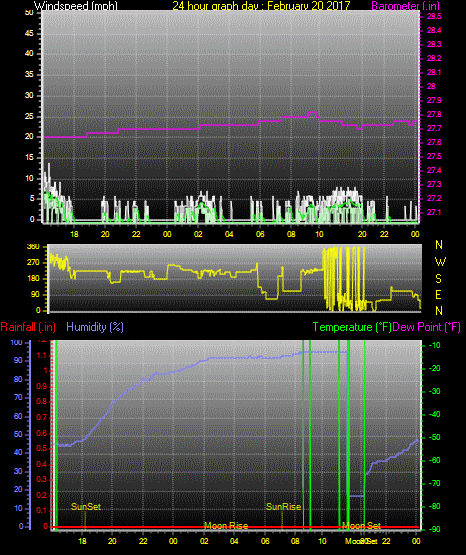Click the Windspeed (mph) axis title
Viewport: 466px width, 555px height.
(x=75, y=6)
